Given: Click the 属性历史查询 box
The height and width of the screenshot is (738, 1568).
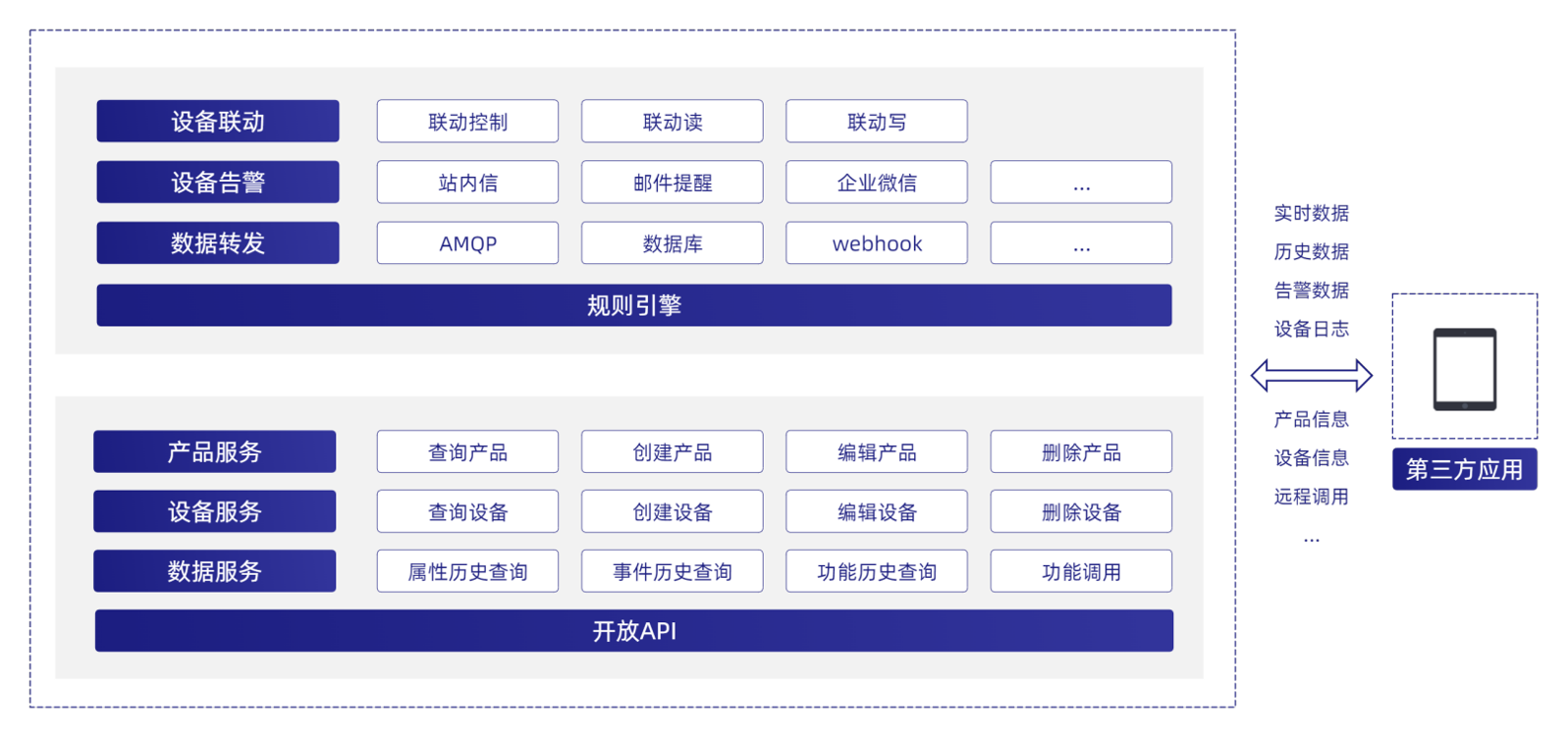Looking at the screenshot, I should [x=467, y=572].
